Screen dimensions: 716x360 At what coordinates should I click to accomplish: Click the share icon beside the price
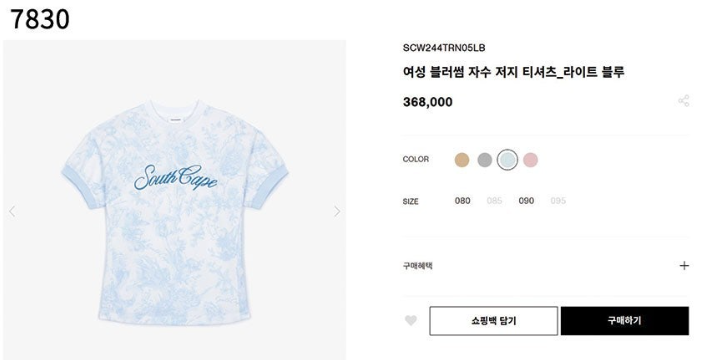[x=684, y=101]
